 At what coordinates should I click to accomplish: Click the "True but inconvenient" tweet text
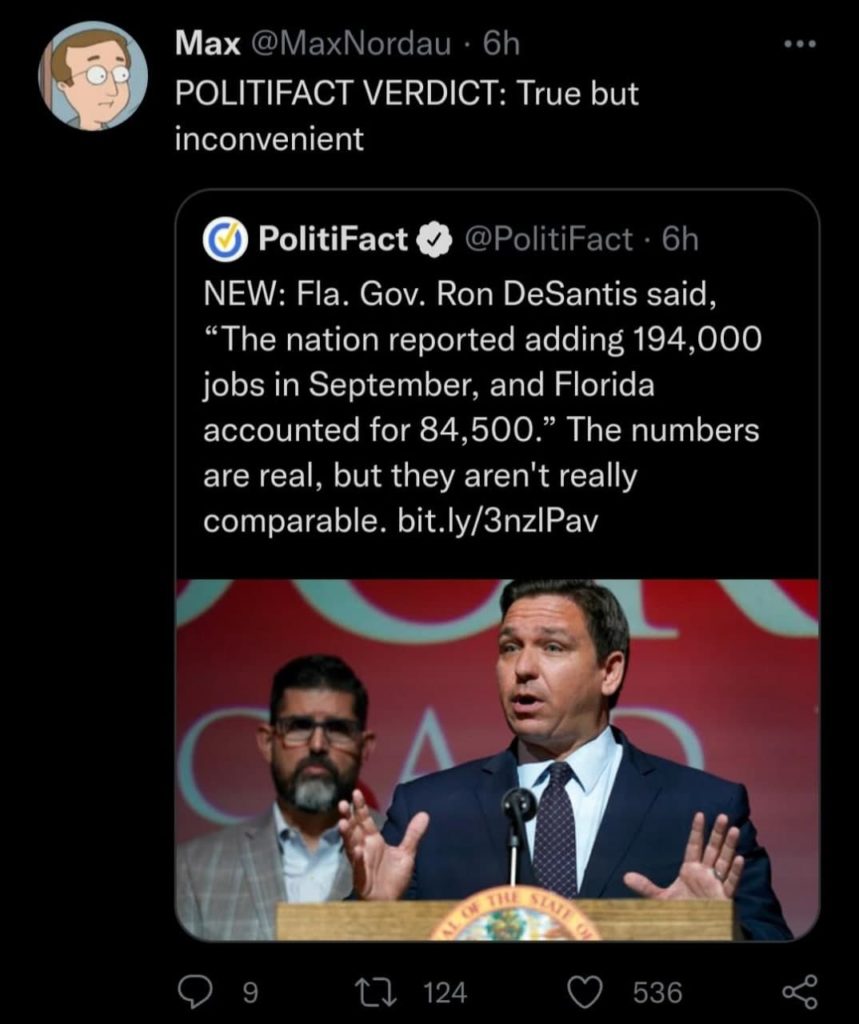[406, 115]
